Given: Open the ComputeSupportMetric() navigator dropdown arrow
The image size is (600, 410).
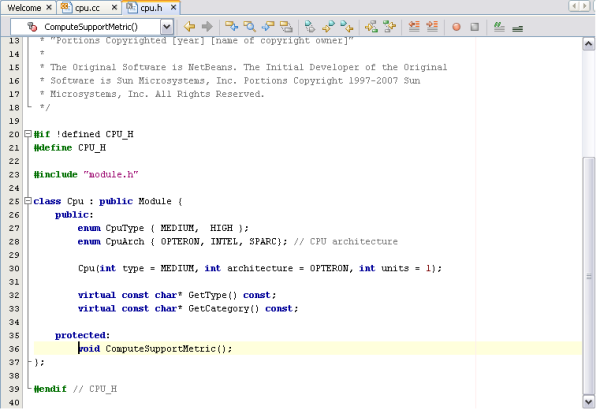Looking at the screenshot, I should coord(166,27).
